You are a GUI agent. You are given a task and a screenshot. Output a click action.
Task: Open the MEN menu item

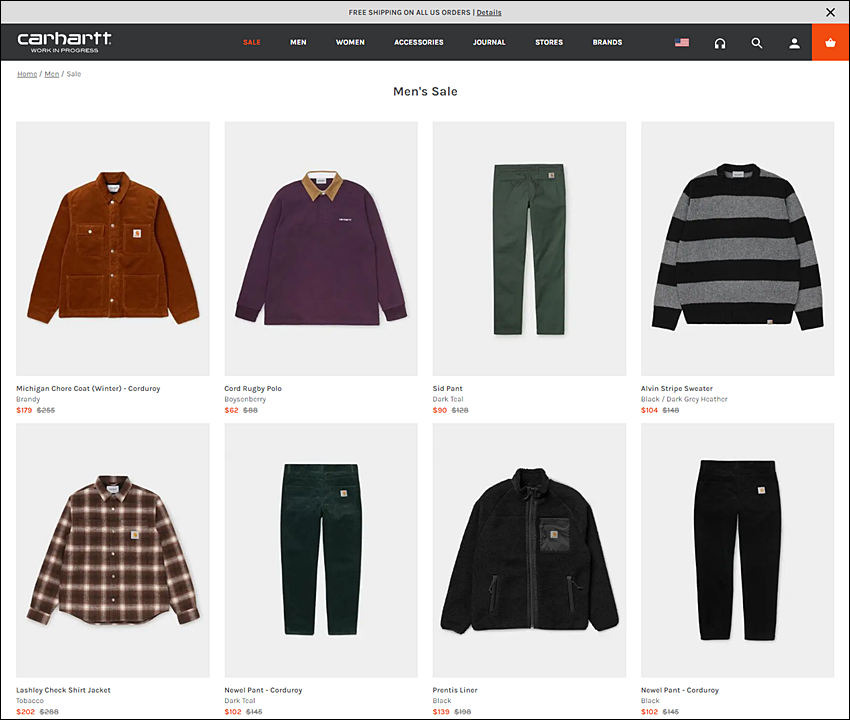298,42
